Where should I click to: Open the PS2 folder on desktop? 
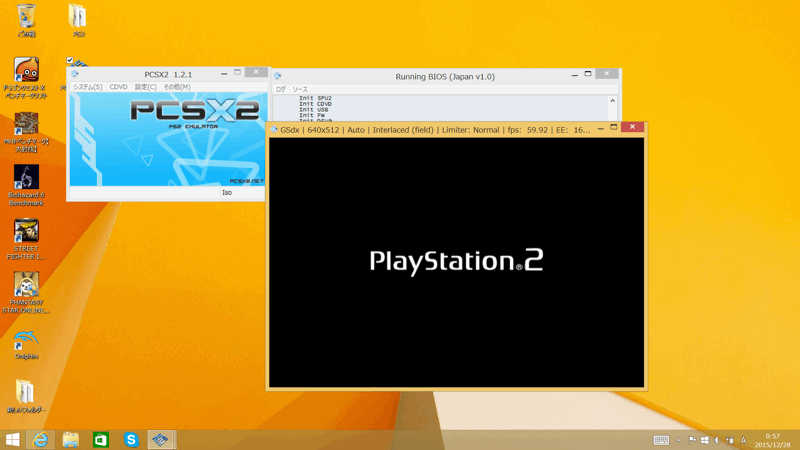77,17
